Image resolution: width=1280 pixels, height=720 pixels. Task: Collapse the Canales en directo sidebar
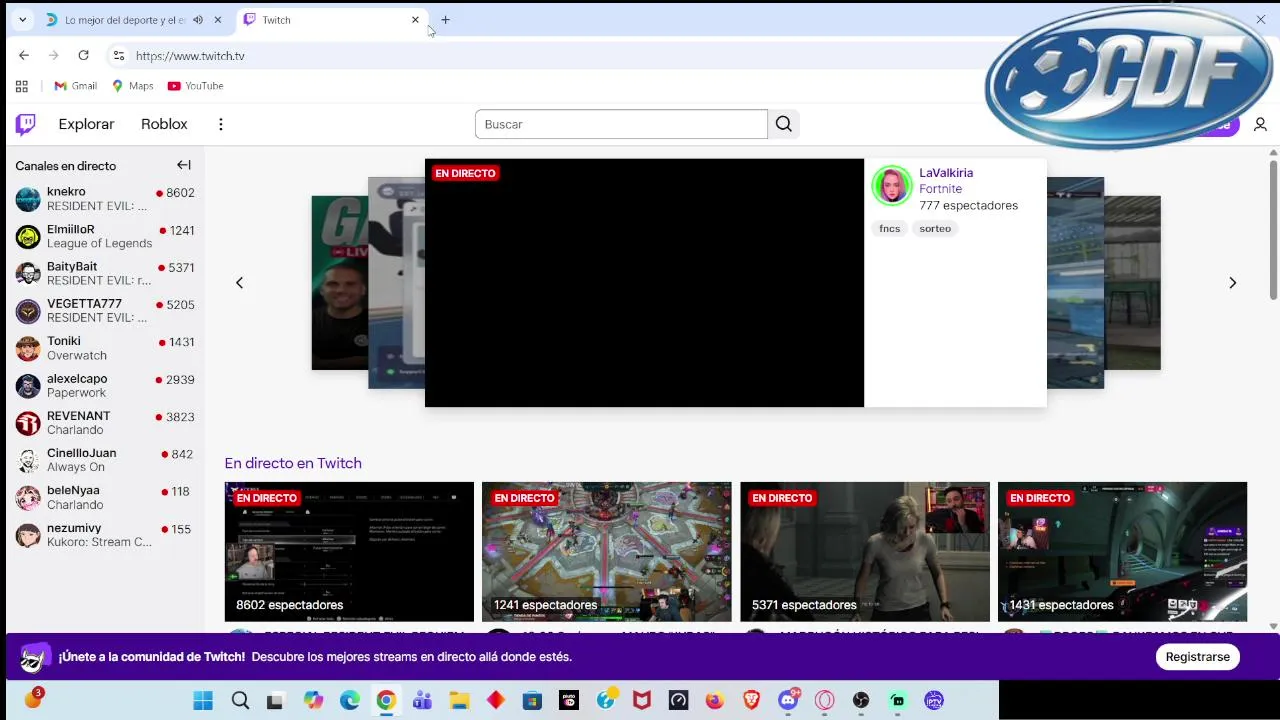click(x=184, y=165)
